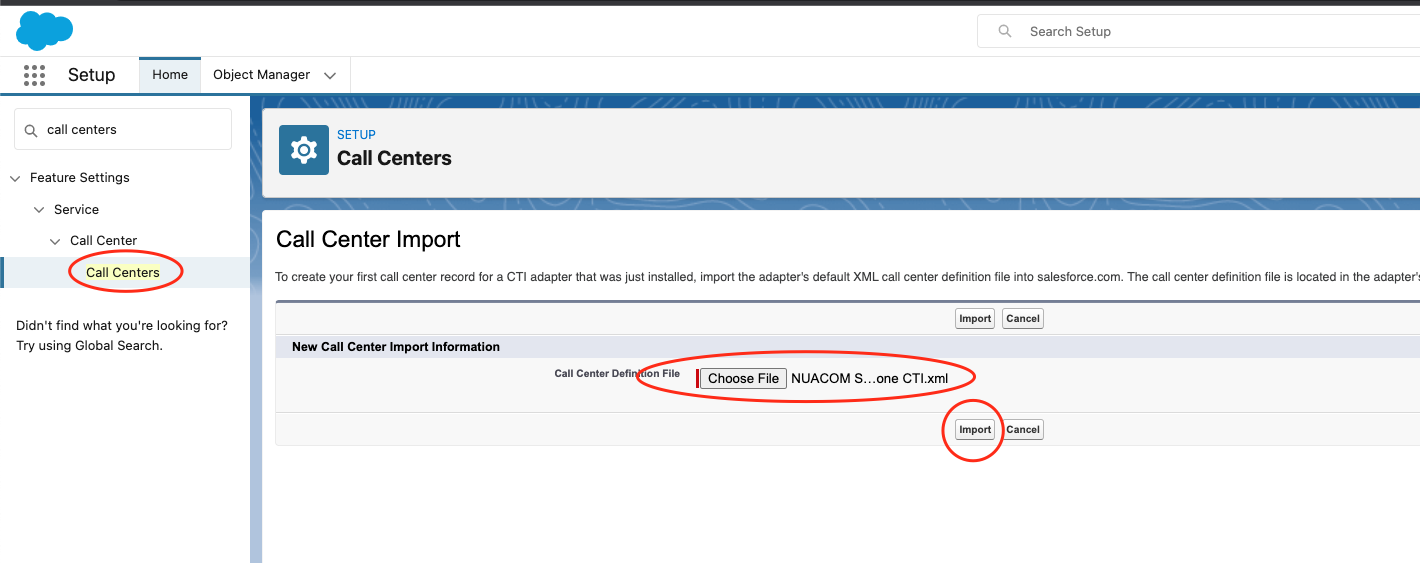Click the top Cancel button
Screen dimensions: 1420x563
coord(1023,319)
